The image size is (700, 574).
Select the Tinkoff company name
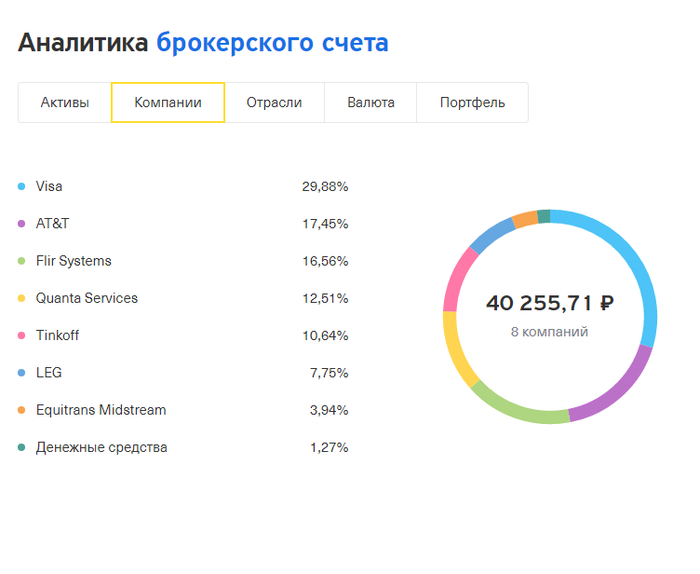pos(57,335)
